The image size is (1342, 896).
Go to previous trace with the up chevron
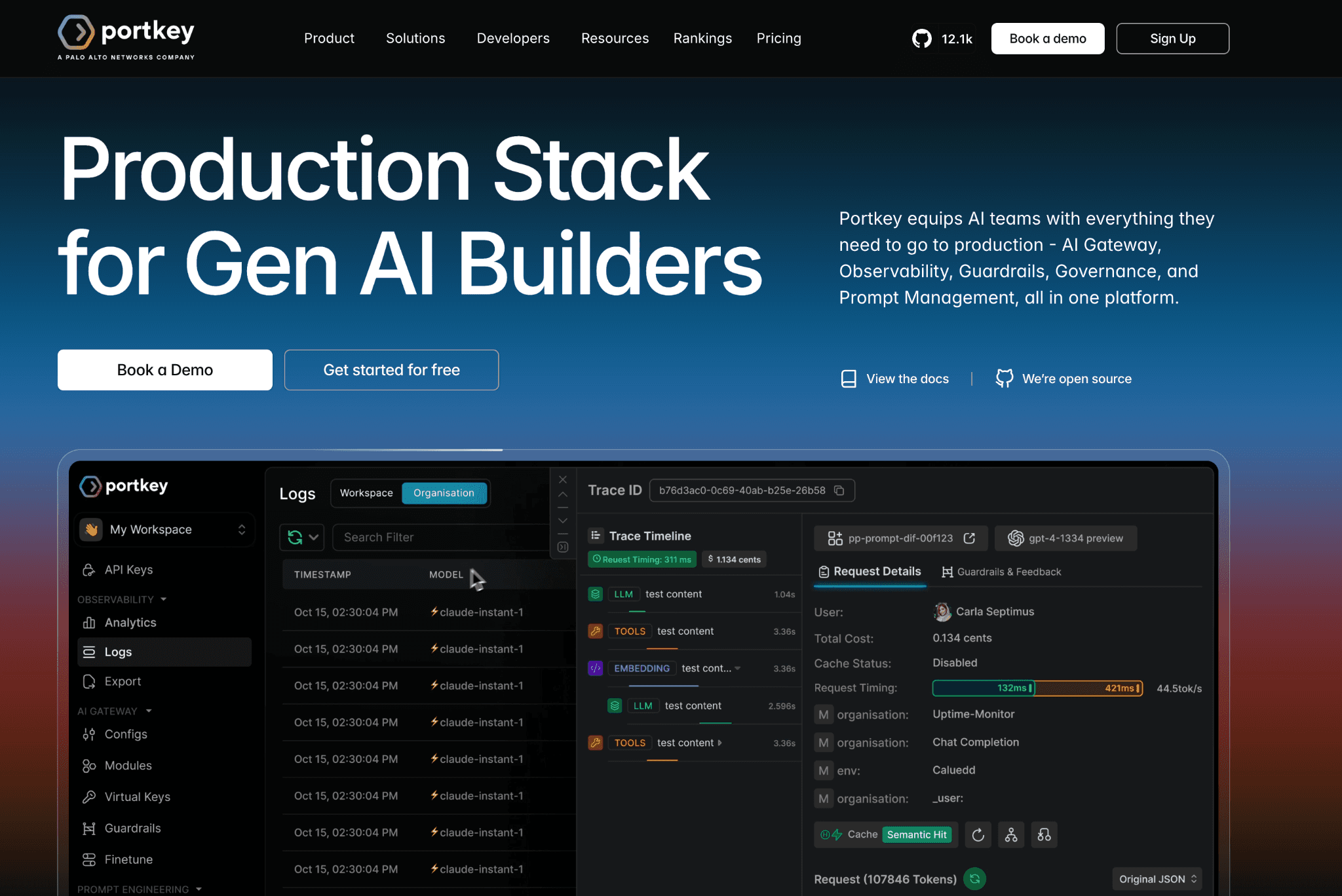[x=563, y=495]
